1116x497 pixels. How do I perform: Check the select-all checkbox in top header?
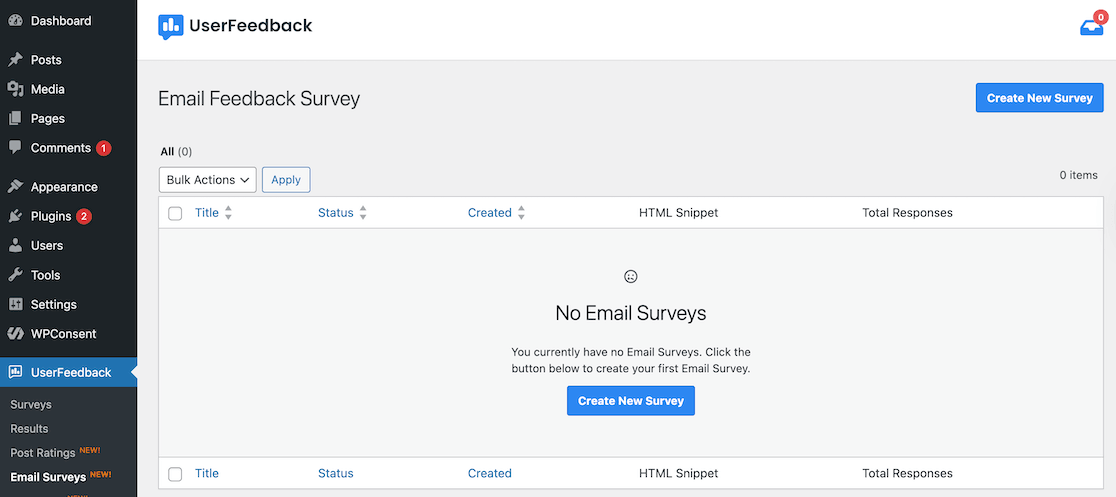click(175, 213)
